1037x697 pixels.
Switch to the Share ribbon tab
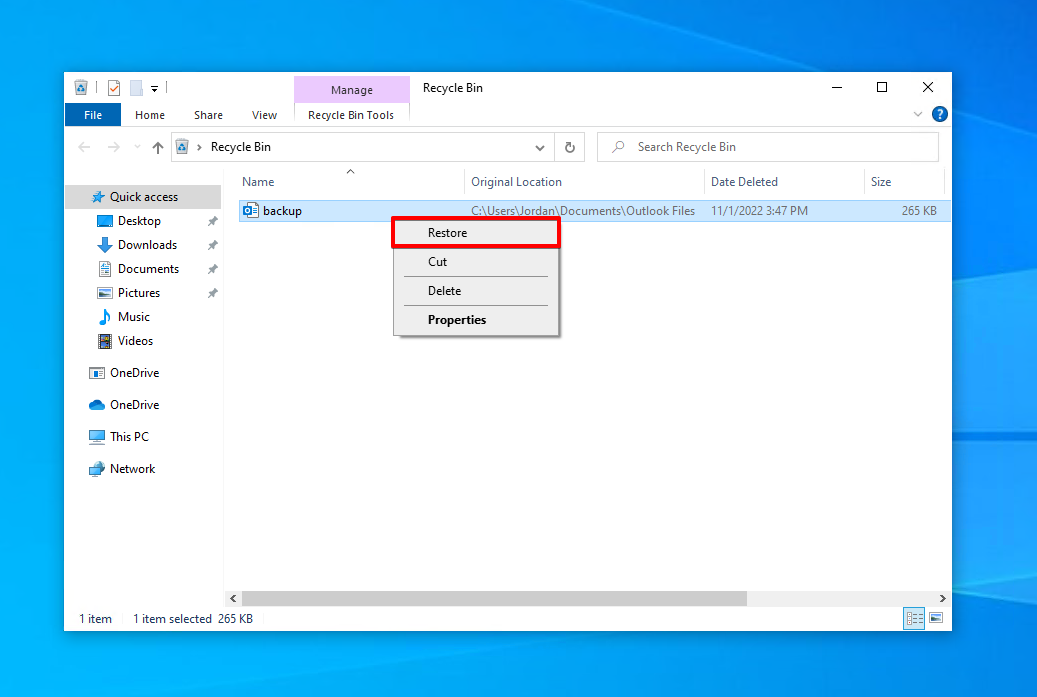(x=208, y=115)
